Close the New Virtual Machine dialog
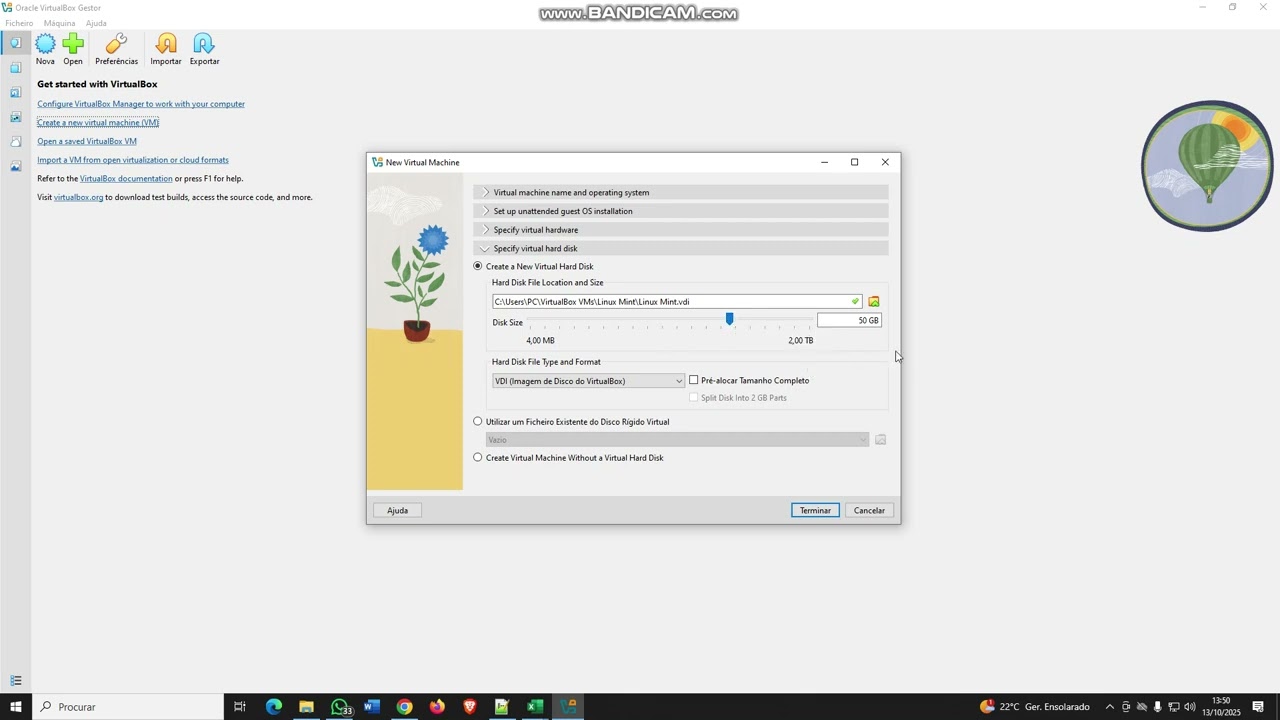Image resolution: width=1280 pixels, height=720 pixels. [885, 162]
